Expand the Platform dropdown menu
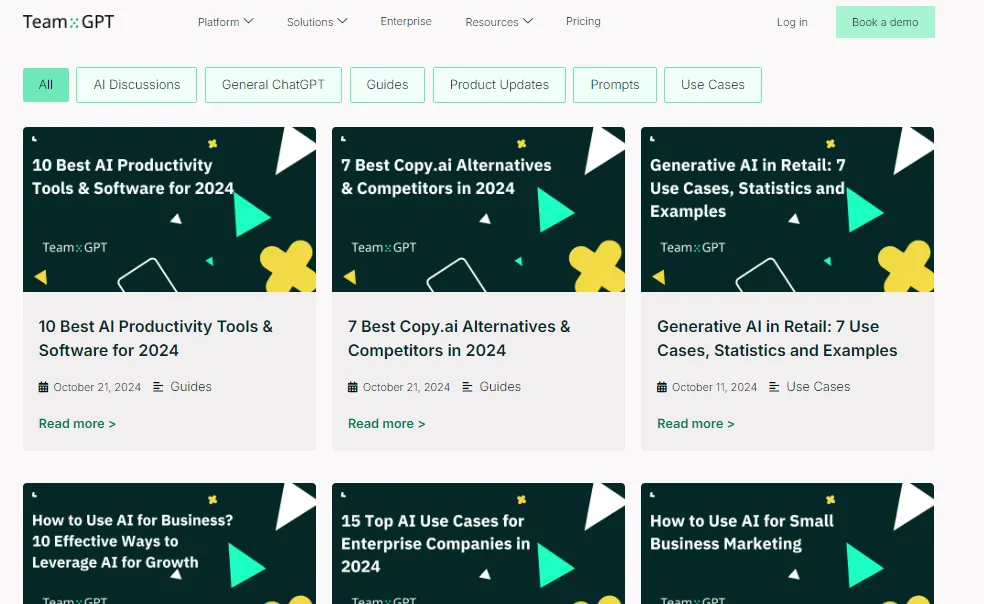The width and height of the screenshot is (984, 604). (x=225, y=22)
